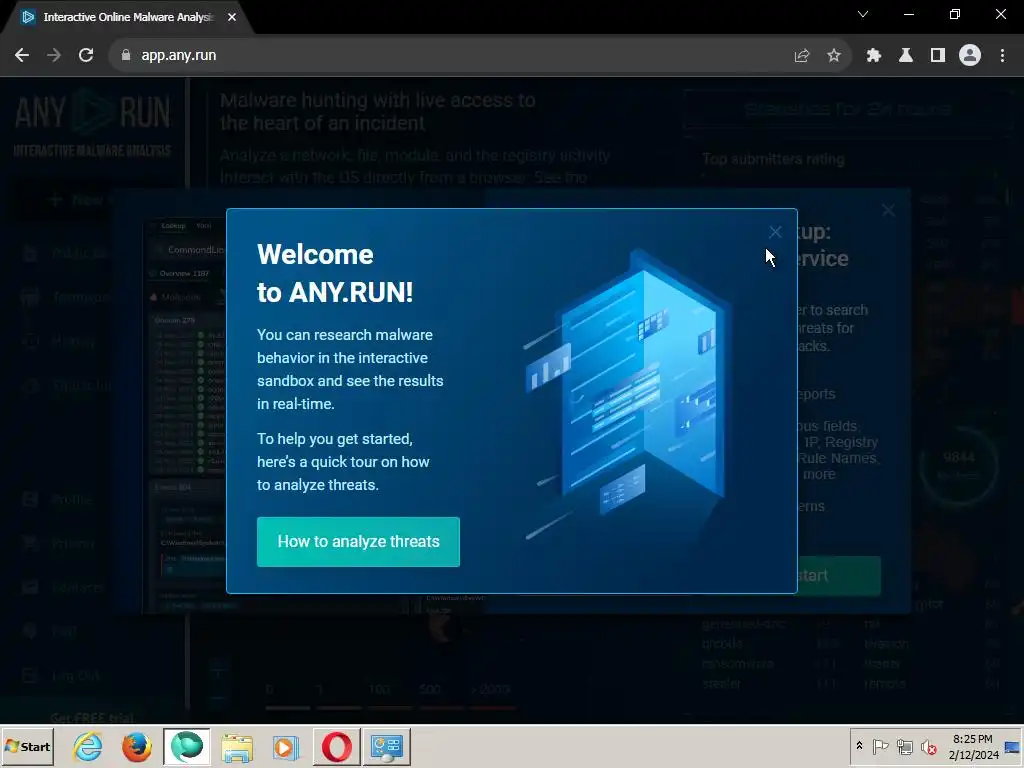The width and height of the screenshot is (1024, 768).
Task: Open the Windows Start menu
Action: [27, 746]
